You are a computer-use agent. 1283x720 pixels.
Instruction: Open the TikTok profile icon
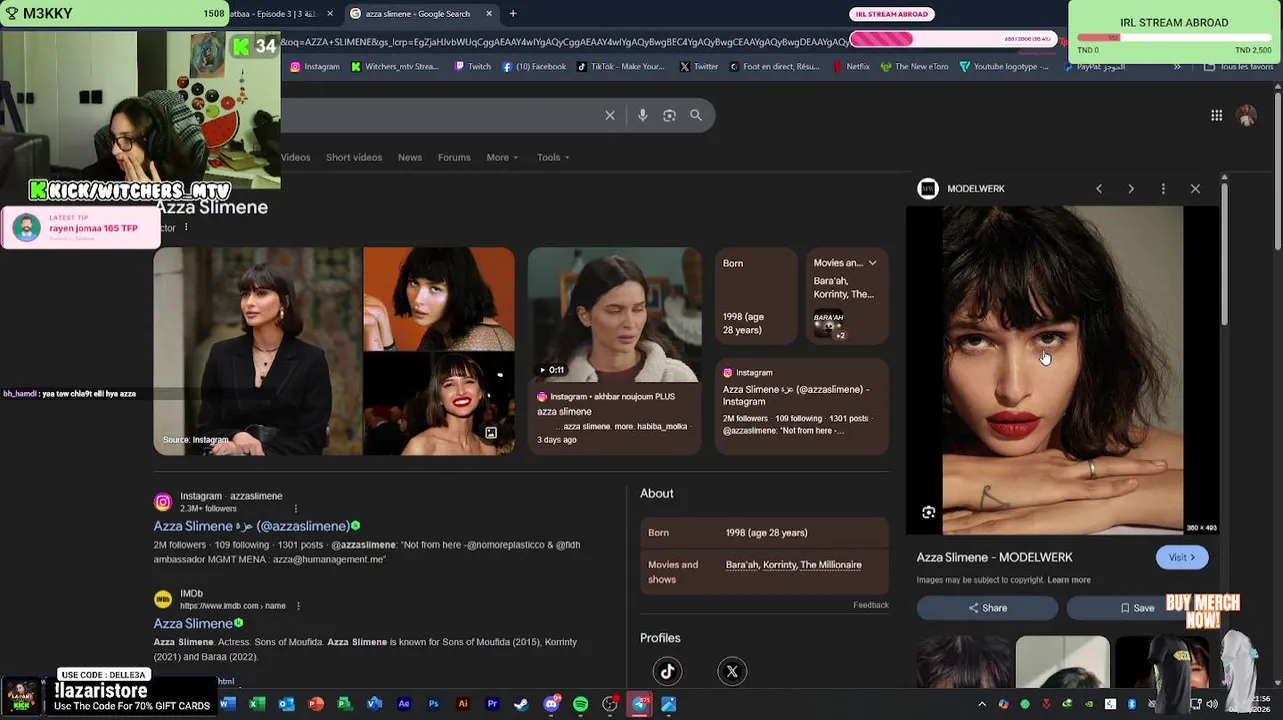[667, 672]
